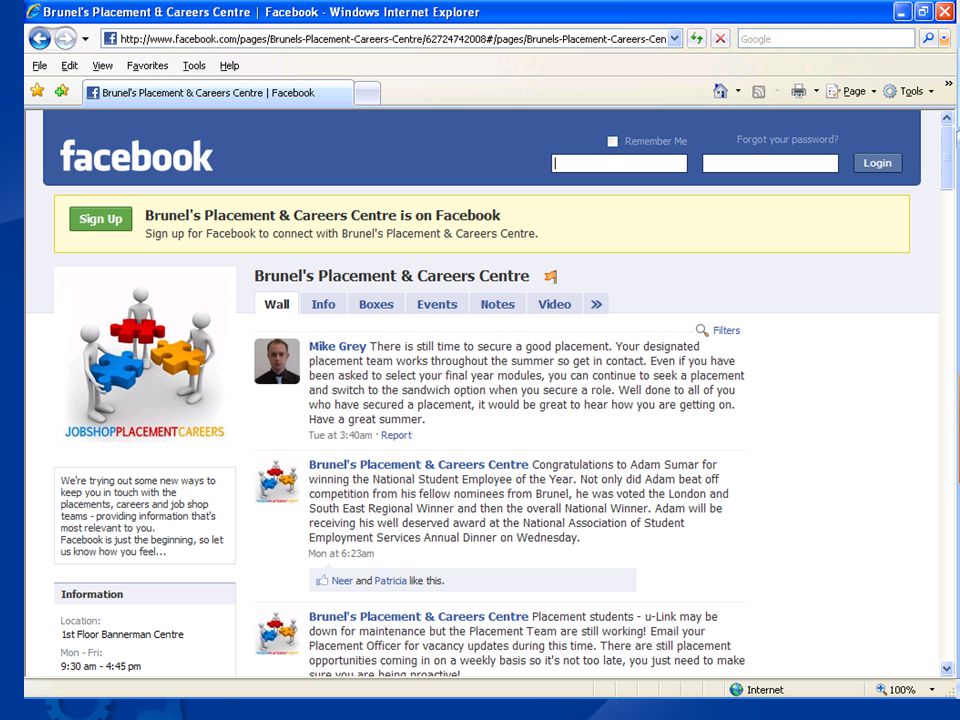Open Favorites Center star icon
The height and width of the screenshot is (720, 960).
[37, 91]
